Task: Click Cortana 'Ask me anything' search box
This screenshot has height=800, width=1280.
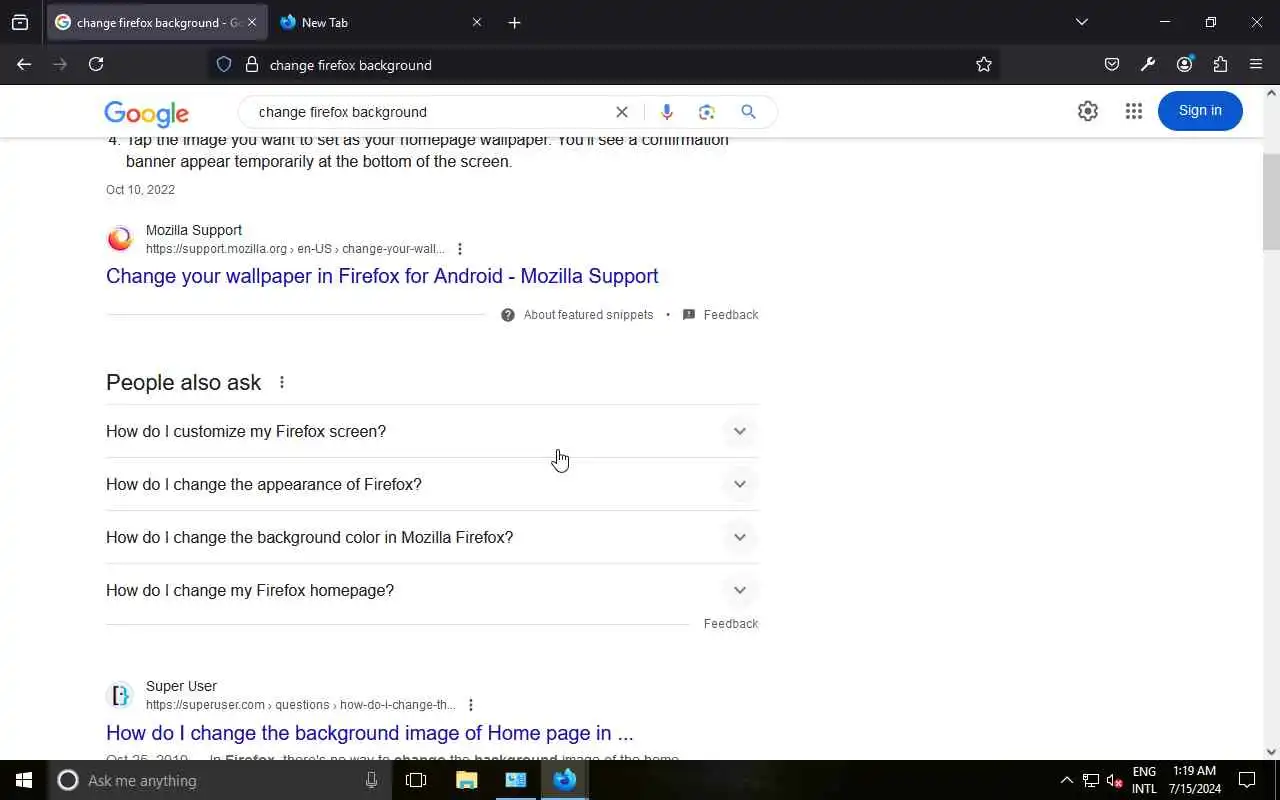Action: coord(220,780)
